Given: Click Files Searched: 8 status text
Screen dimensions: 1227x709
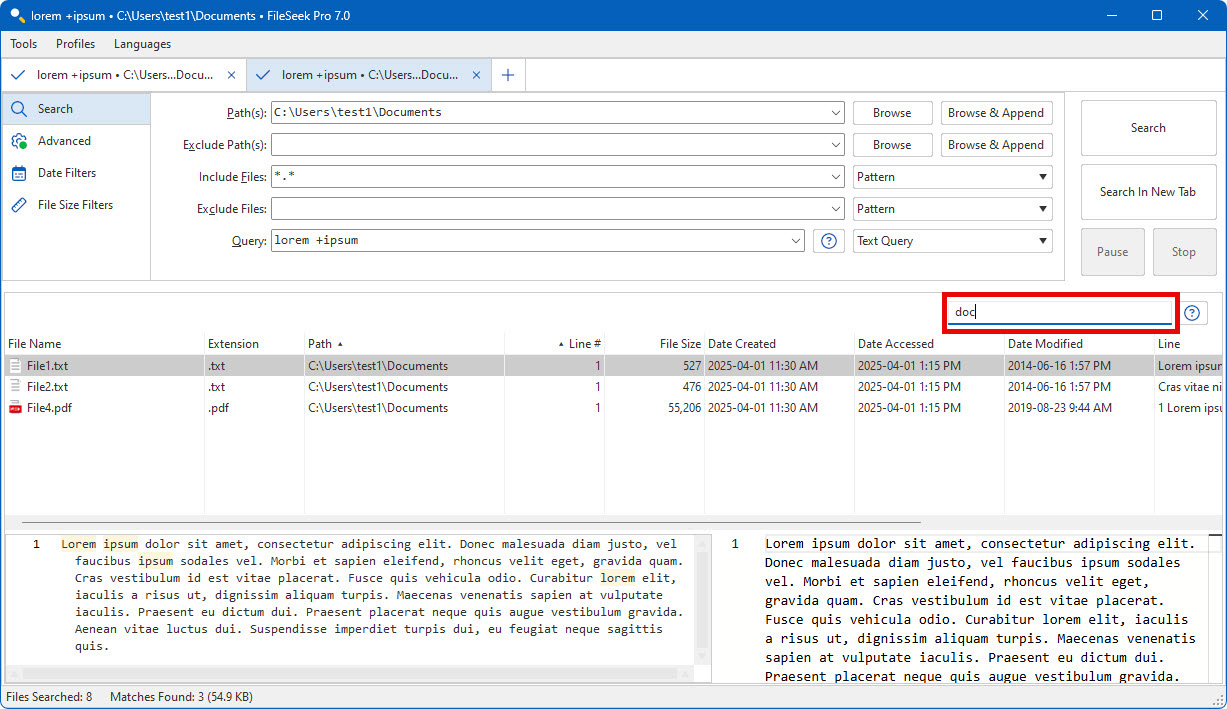Looking at the screenshot, I should pos(49,697).
